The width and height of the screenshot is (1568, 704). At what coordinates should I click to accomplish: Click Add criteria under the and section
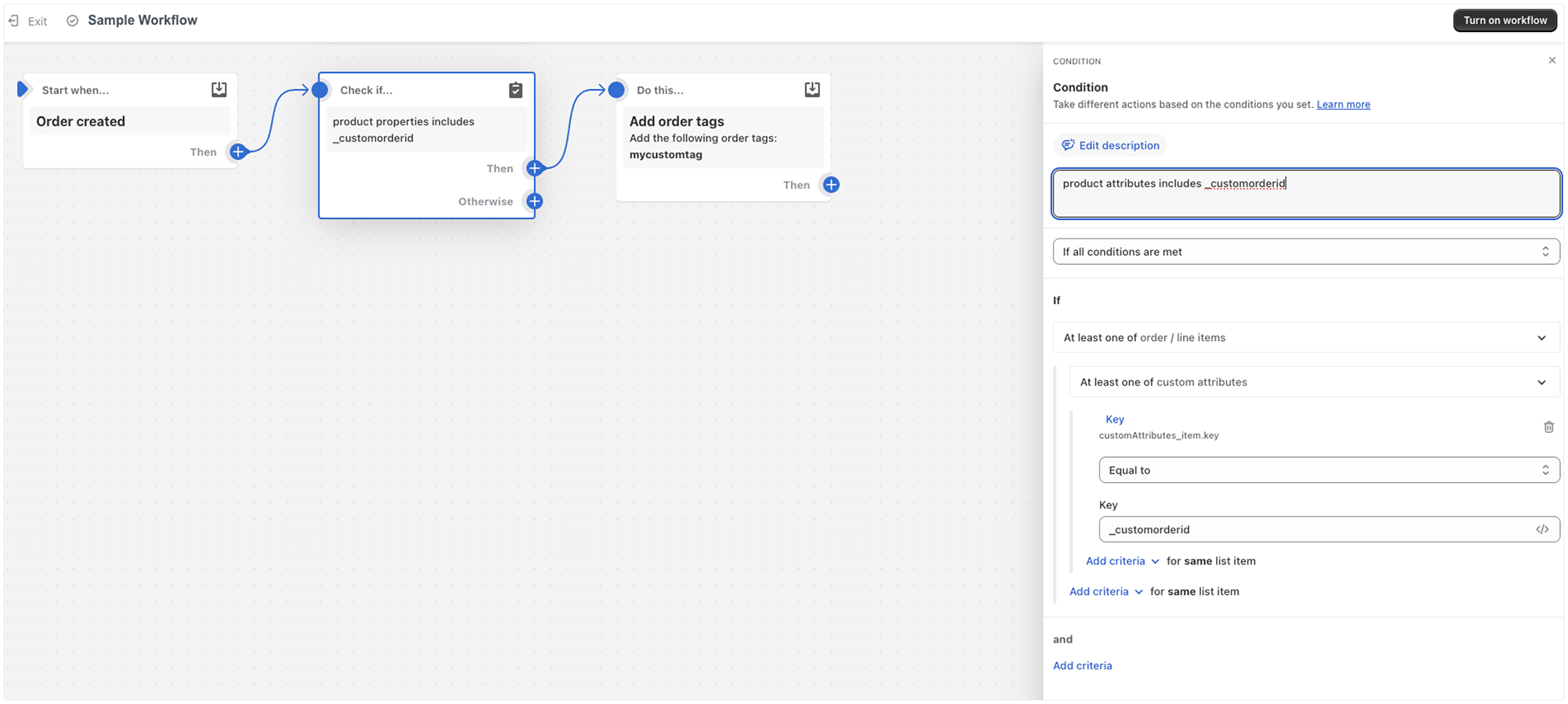pos(1082,666)
